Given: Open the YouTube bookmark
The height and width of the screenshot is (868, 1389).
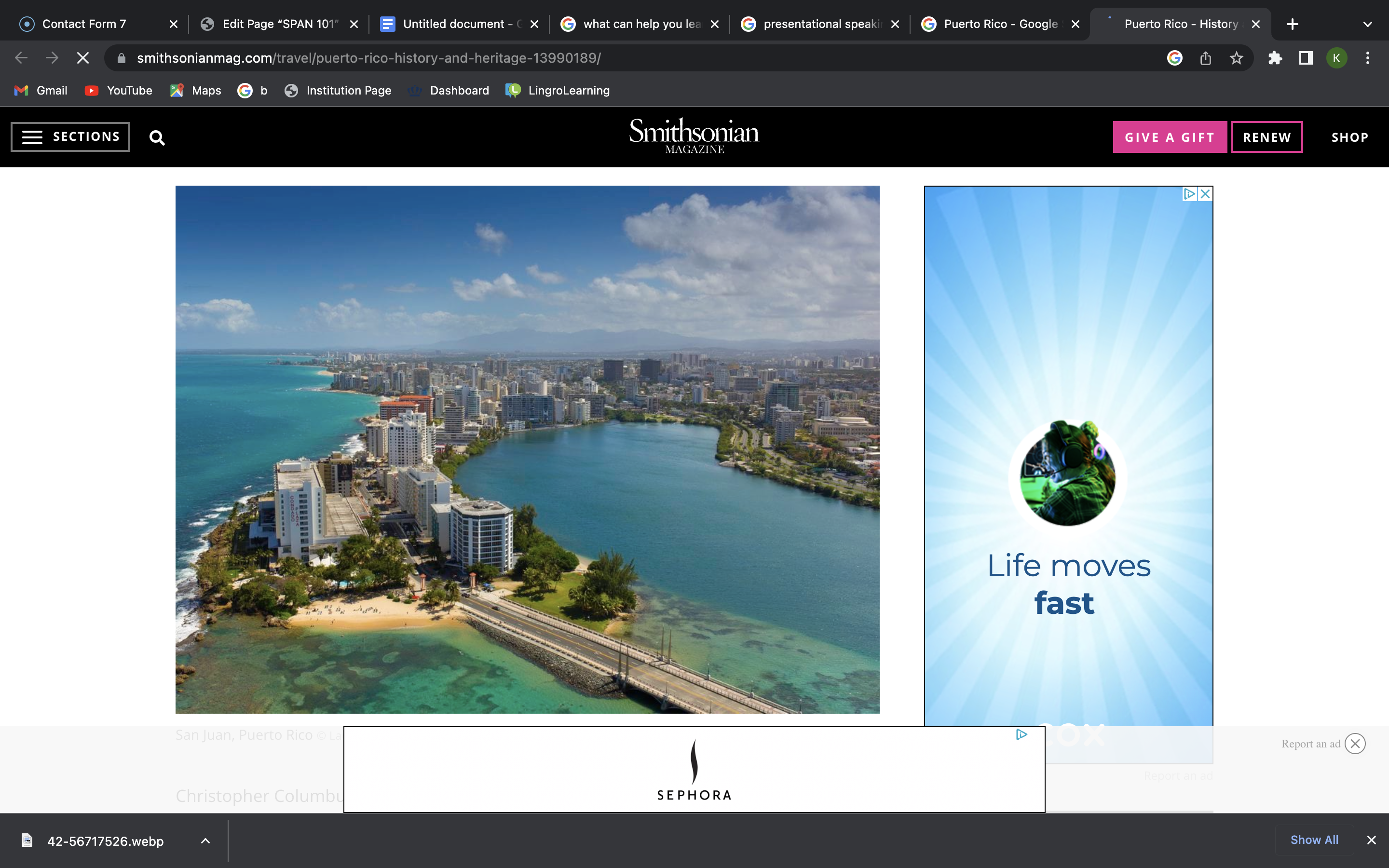Looking at the screenshot, I should point(118,91).
